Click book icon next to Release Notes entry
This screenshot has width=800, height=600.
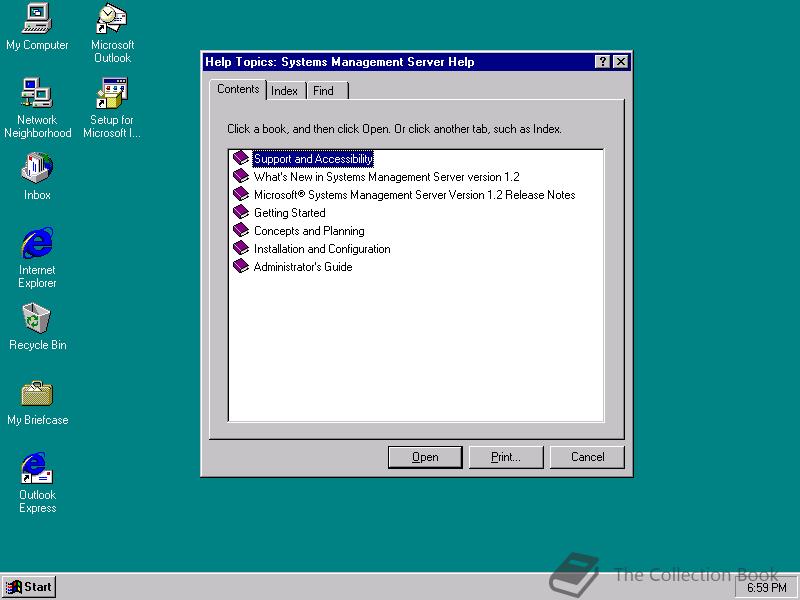click(241, 194)
